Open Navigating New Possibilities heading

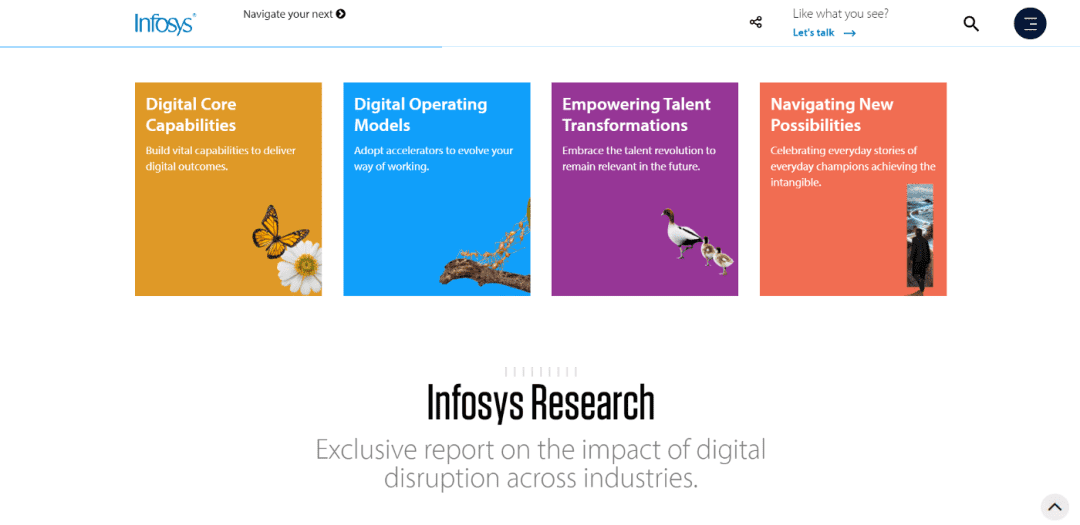[x=831, y=114]
